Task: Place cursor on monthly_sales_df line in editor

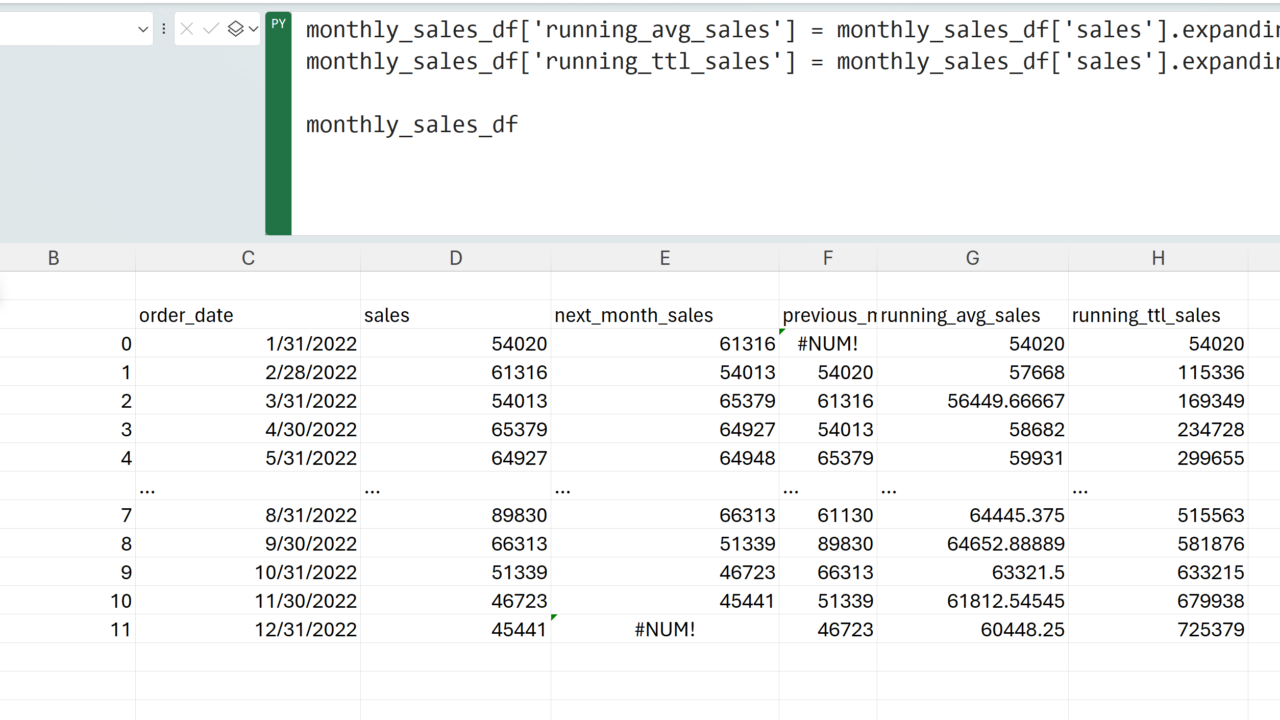Action: pos(412,125)
